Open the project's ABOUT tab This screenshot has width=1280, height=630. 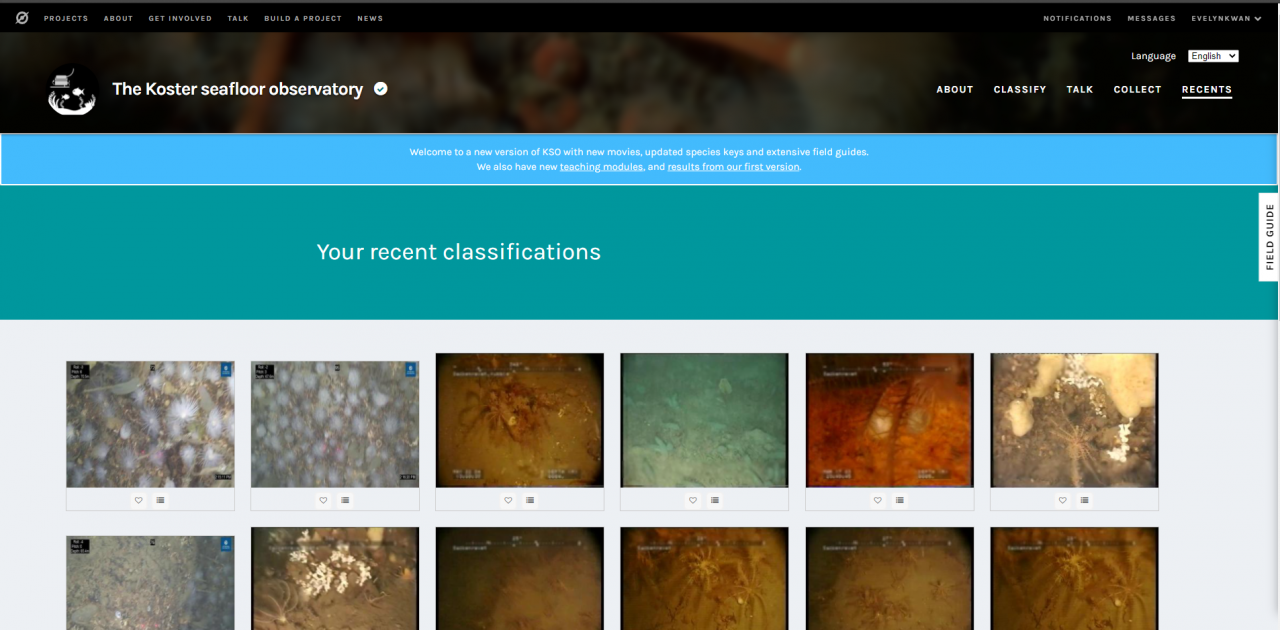point(955,89)
